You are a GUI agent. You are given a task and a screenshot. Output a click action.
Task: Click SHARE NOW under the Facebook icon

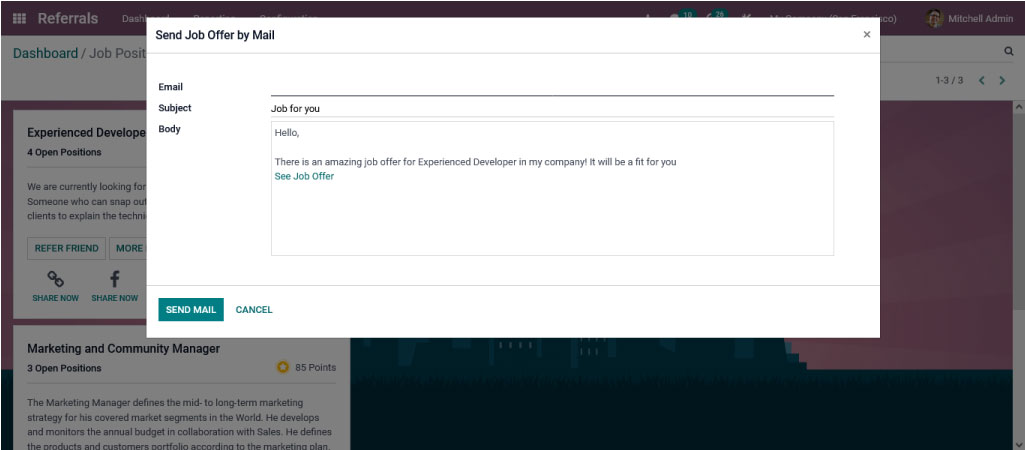[114, 298]
